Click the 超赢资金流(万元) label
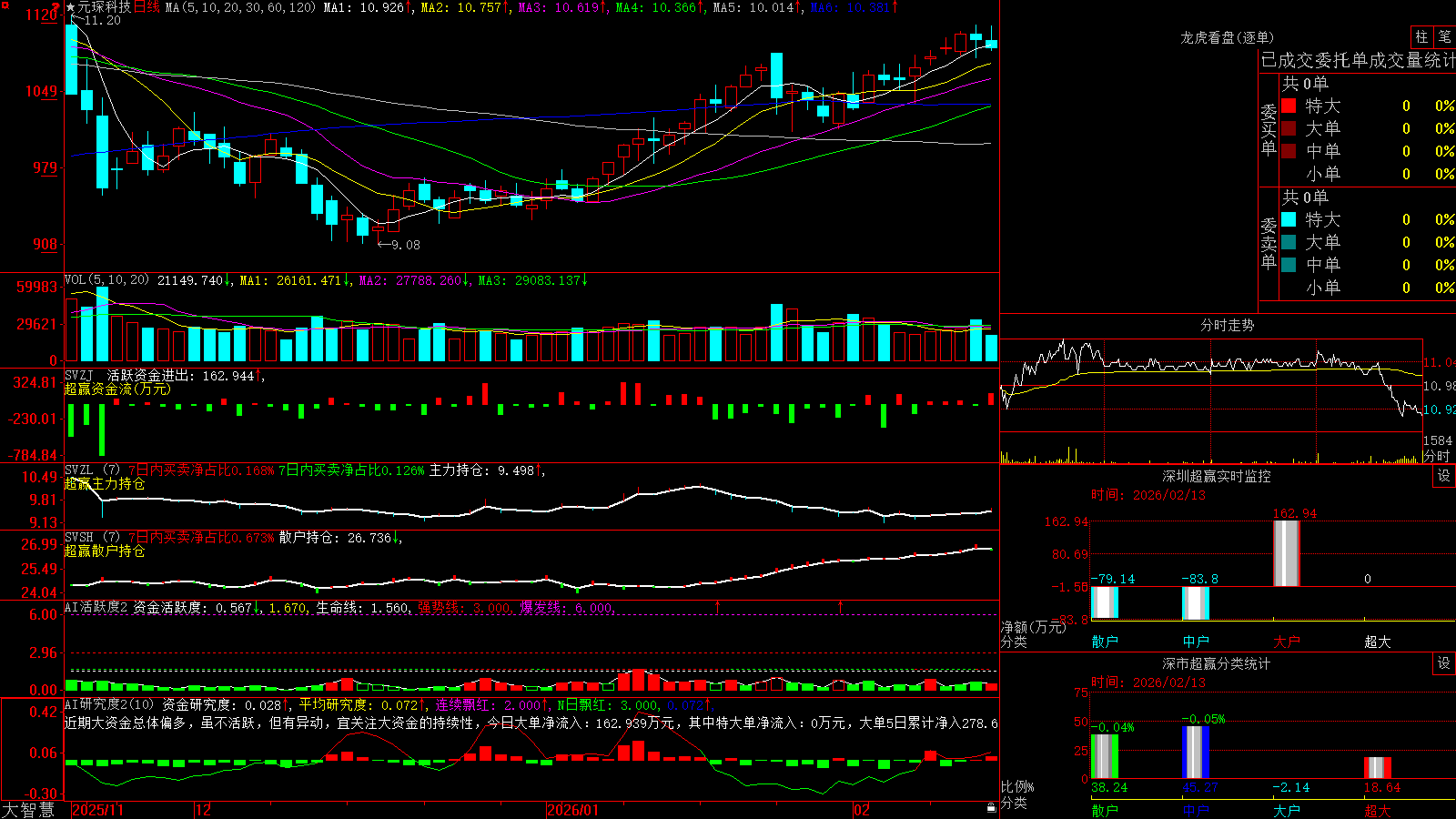Screen dimensions: 1456x819 (x=117, y=389)
